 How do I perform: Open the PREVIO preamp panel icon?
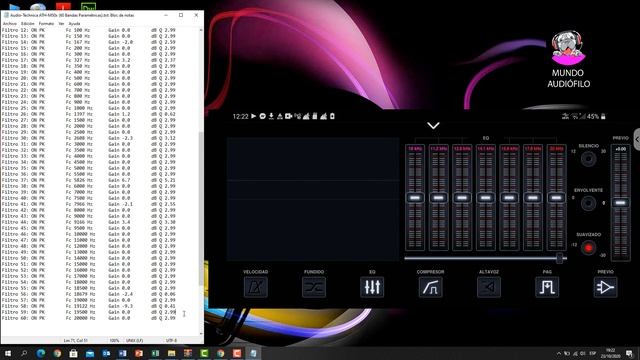pos(605,287)
